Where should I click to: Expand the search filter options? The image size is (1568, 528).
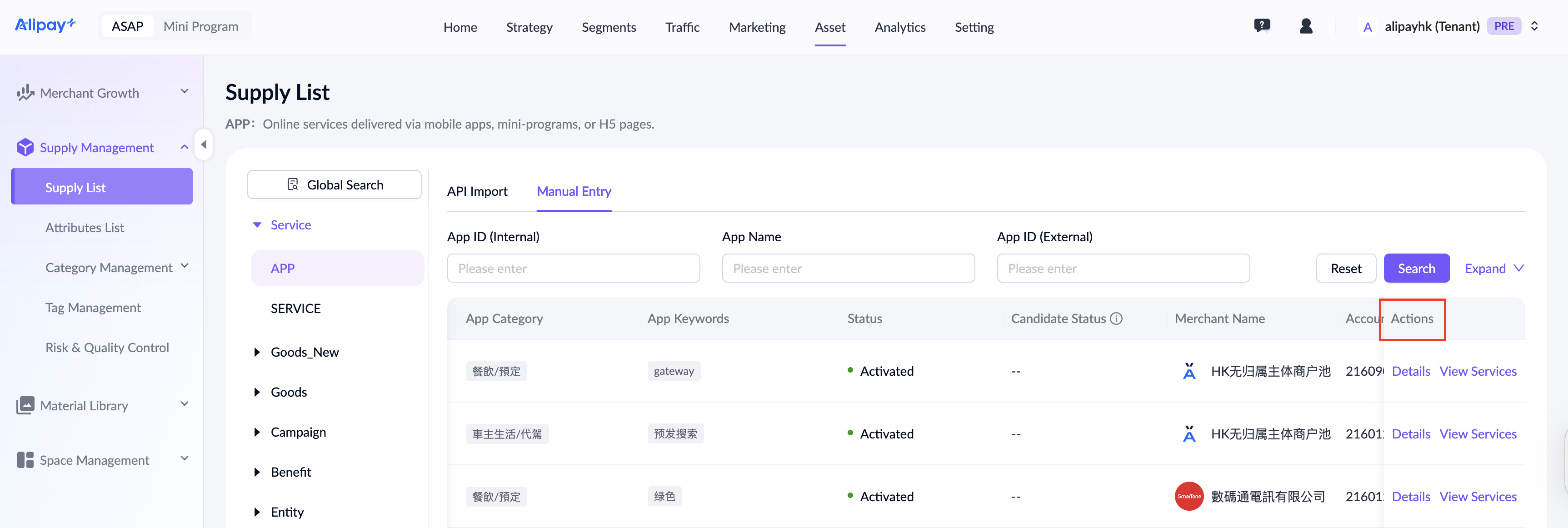pos(1494,268)
